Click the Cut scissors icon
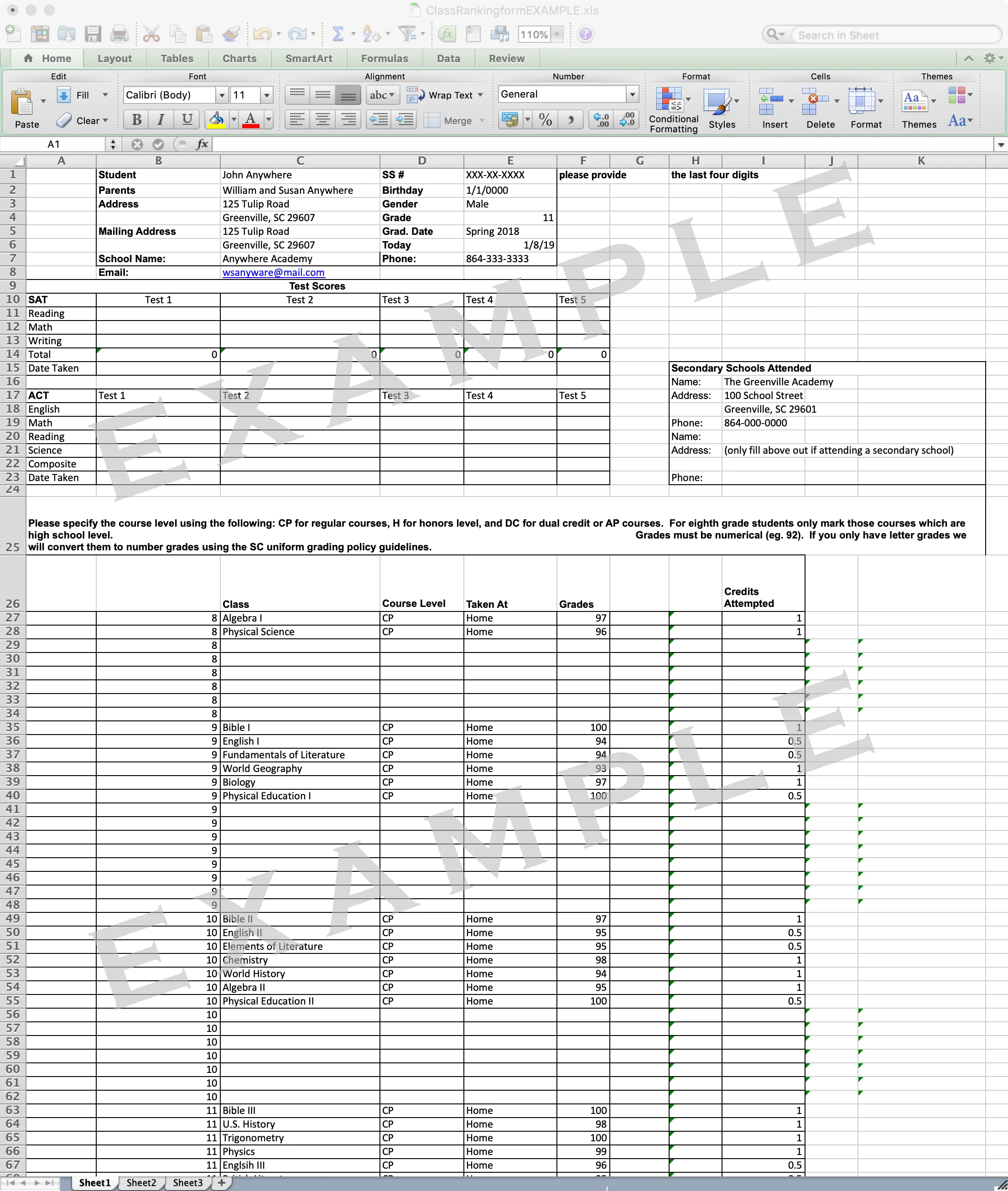The image size is (1008, 1191). [x=151, y=34]
